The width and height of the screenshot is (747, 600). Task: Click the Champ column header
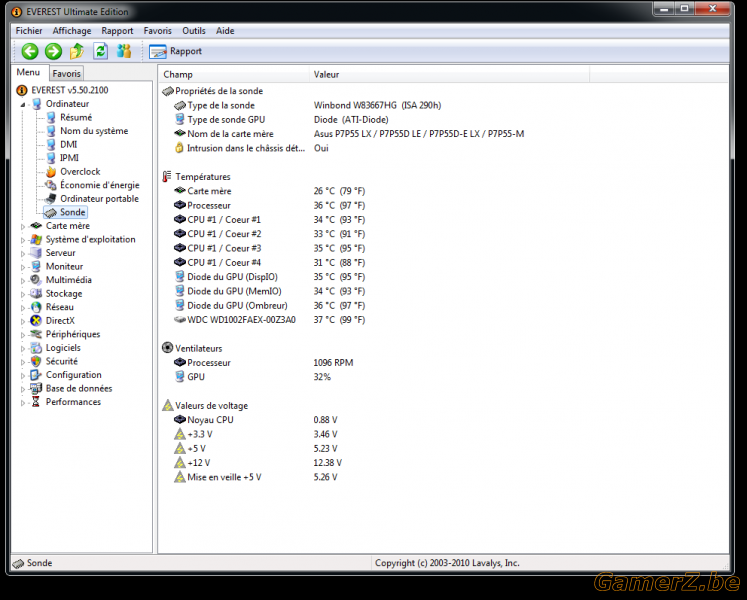click(x=233, y=74)
